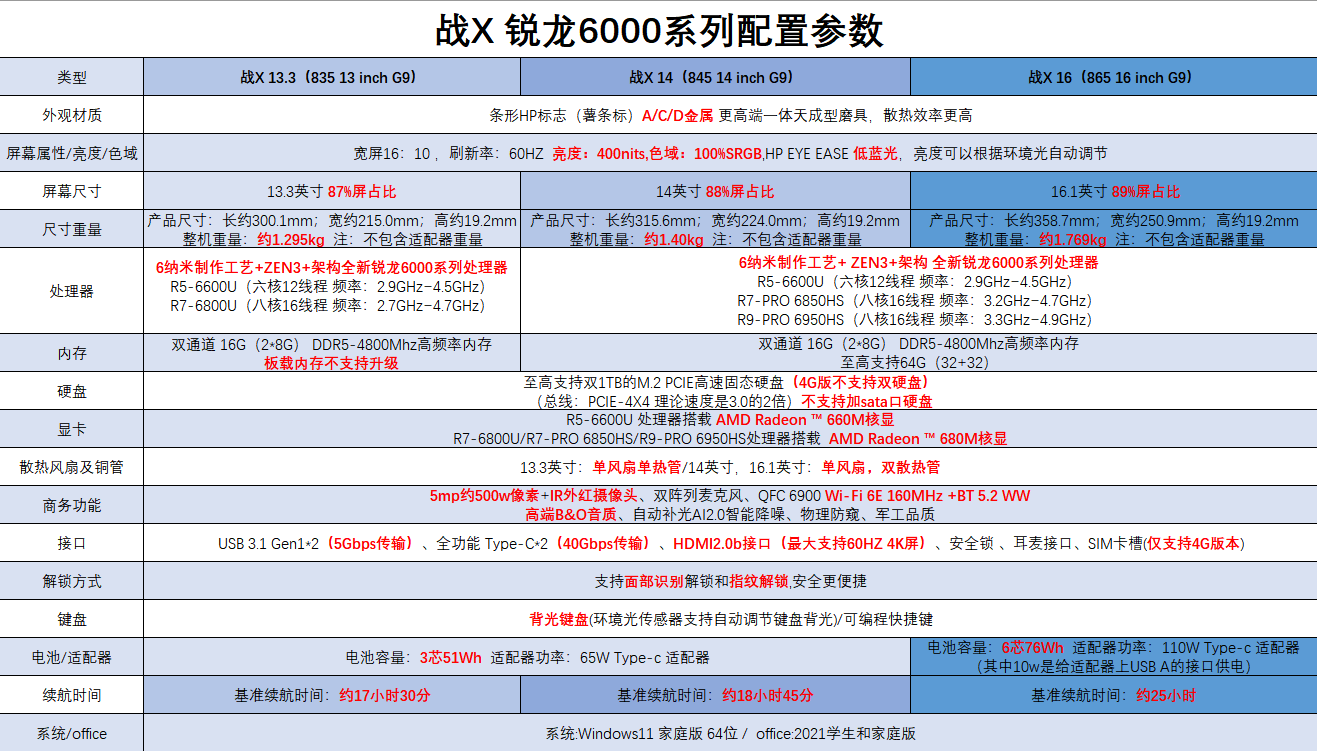Select the "USB 3.1 Gen1*2" ports description
This screenshot has height=751, width=1317.
270,544
